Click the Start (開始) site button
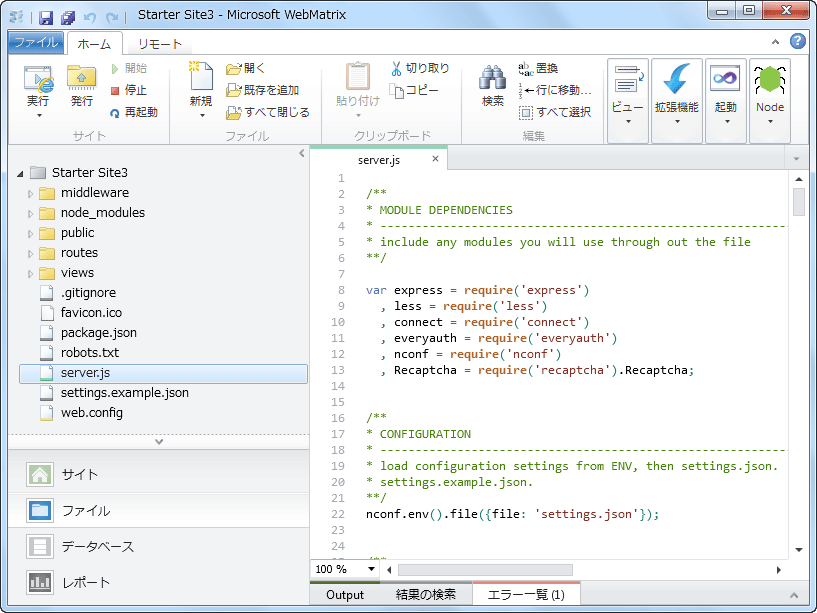This screenshot has height=613, width=817. tap(129, 68)
